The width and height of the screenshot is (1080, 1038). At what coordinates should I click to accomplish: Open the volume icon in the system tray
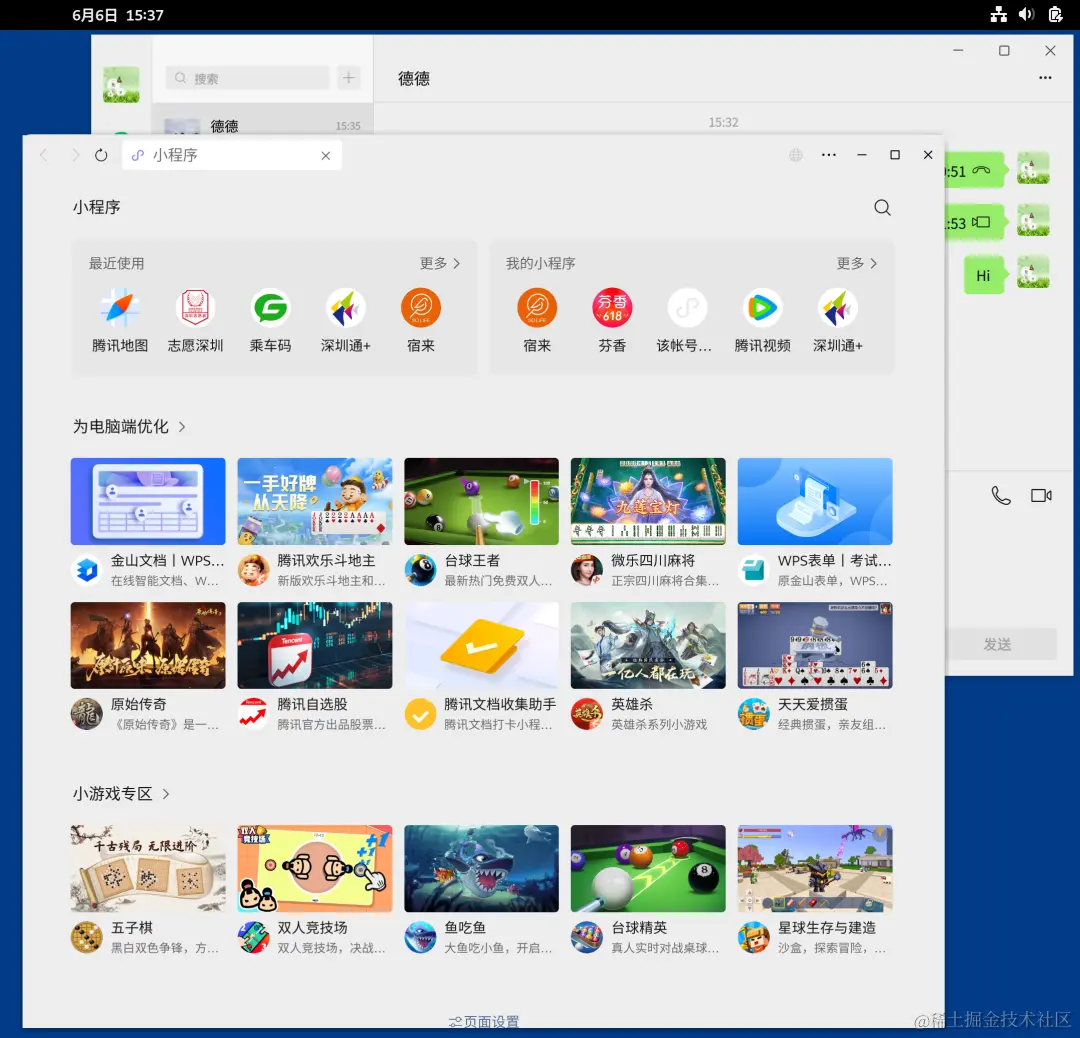1026,14
